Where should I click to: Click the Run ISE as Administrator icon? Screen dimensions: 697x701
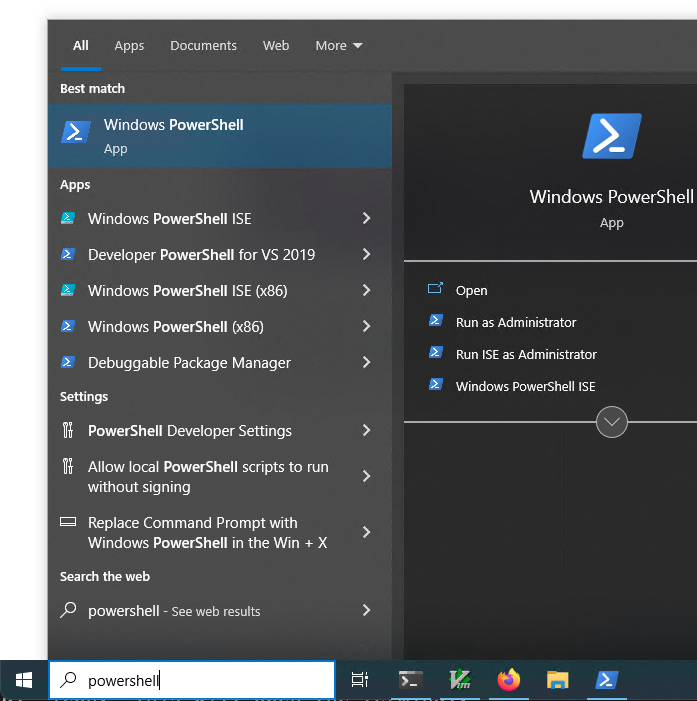click(x=436, y=353)
